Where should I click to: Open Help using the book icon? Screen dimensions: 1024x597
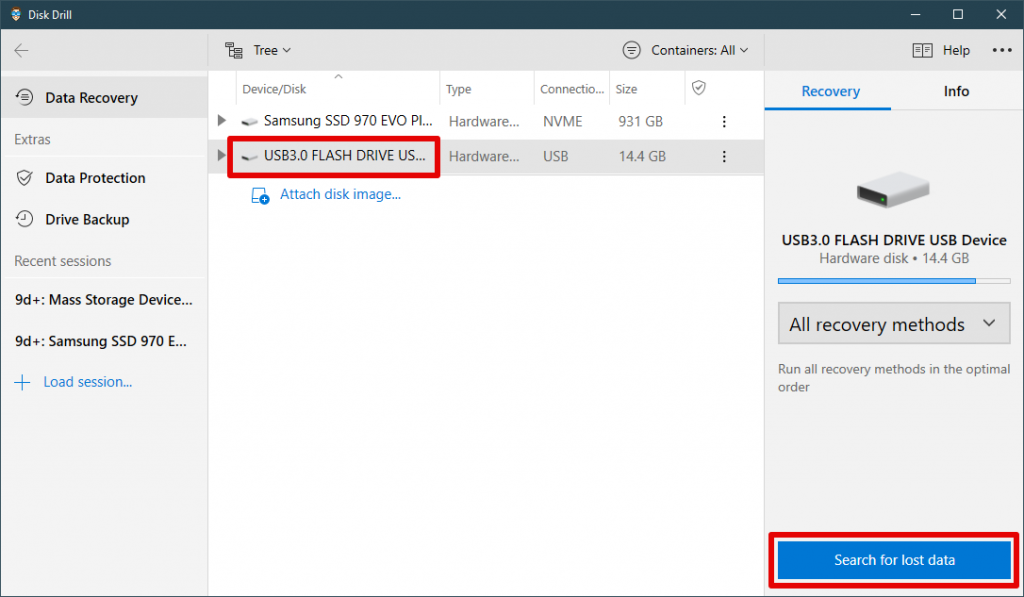921,49
